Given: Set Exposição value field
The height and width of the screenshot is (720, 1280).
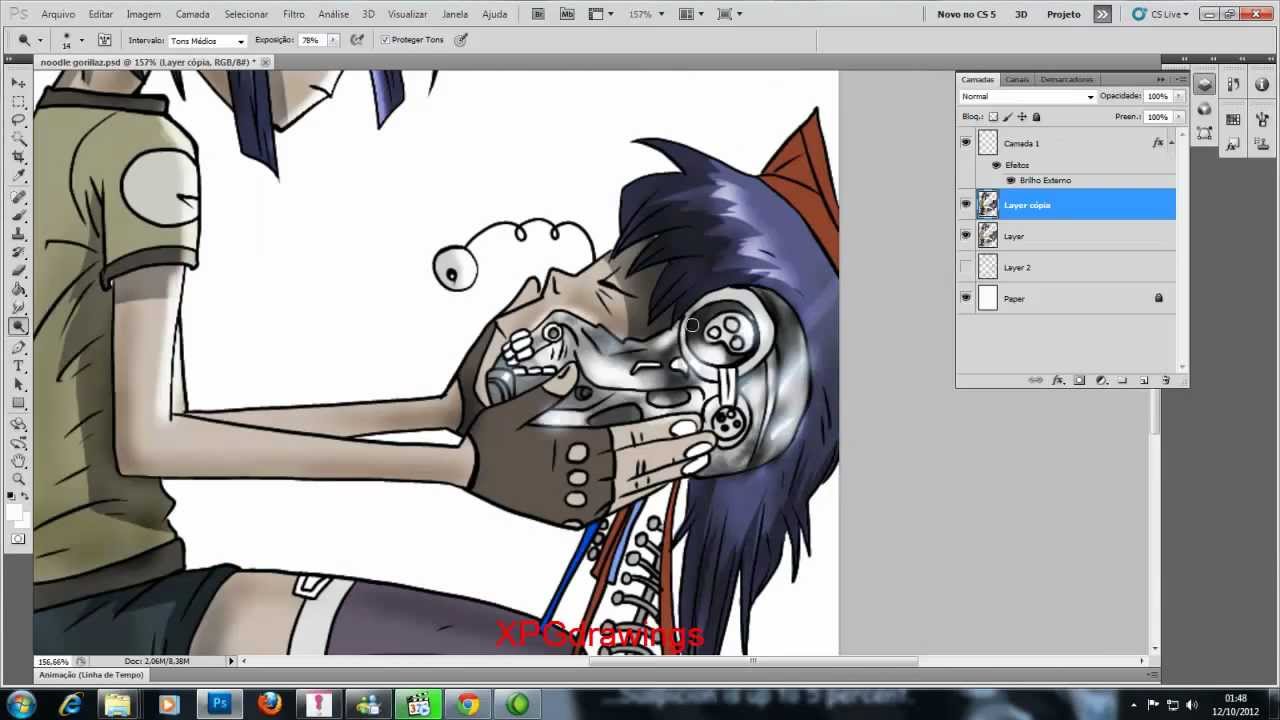Looking at the screenshot, I should (310, 40).
